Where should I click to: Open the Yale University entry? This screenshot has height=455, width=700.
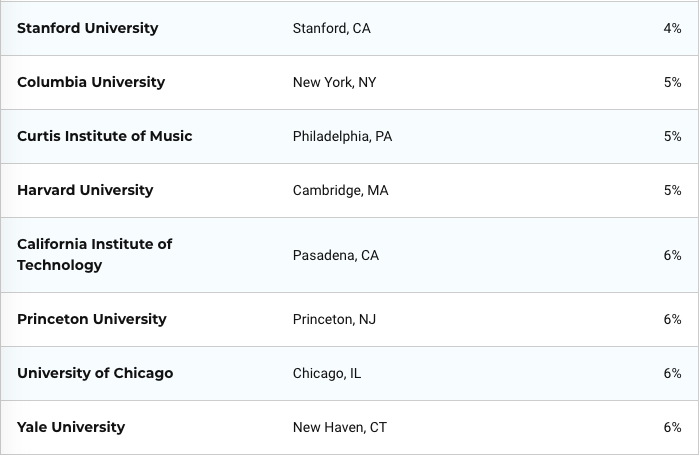click(x=71, y=427)
